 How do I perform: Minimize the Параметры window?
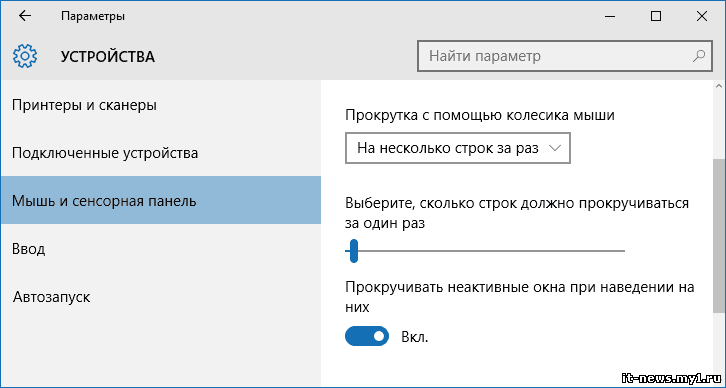point(611,16)
